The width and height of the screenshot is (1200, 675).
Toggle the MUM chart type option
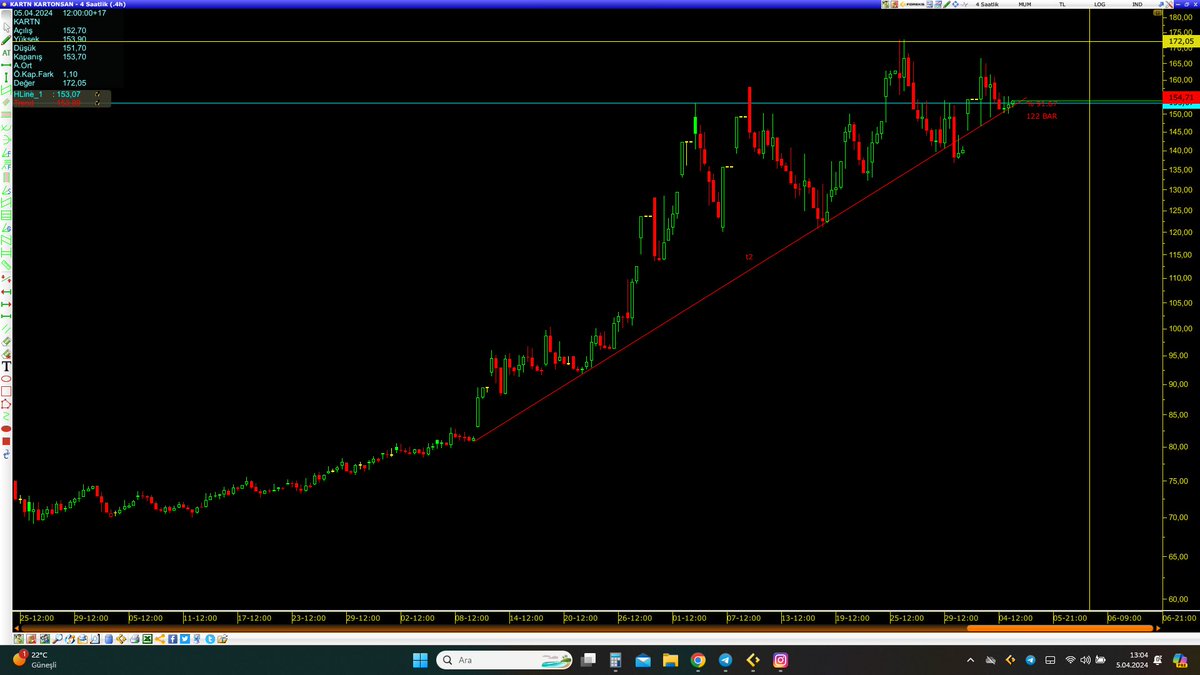[x=1025, y=5]
